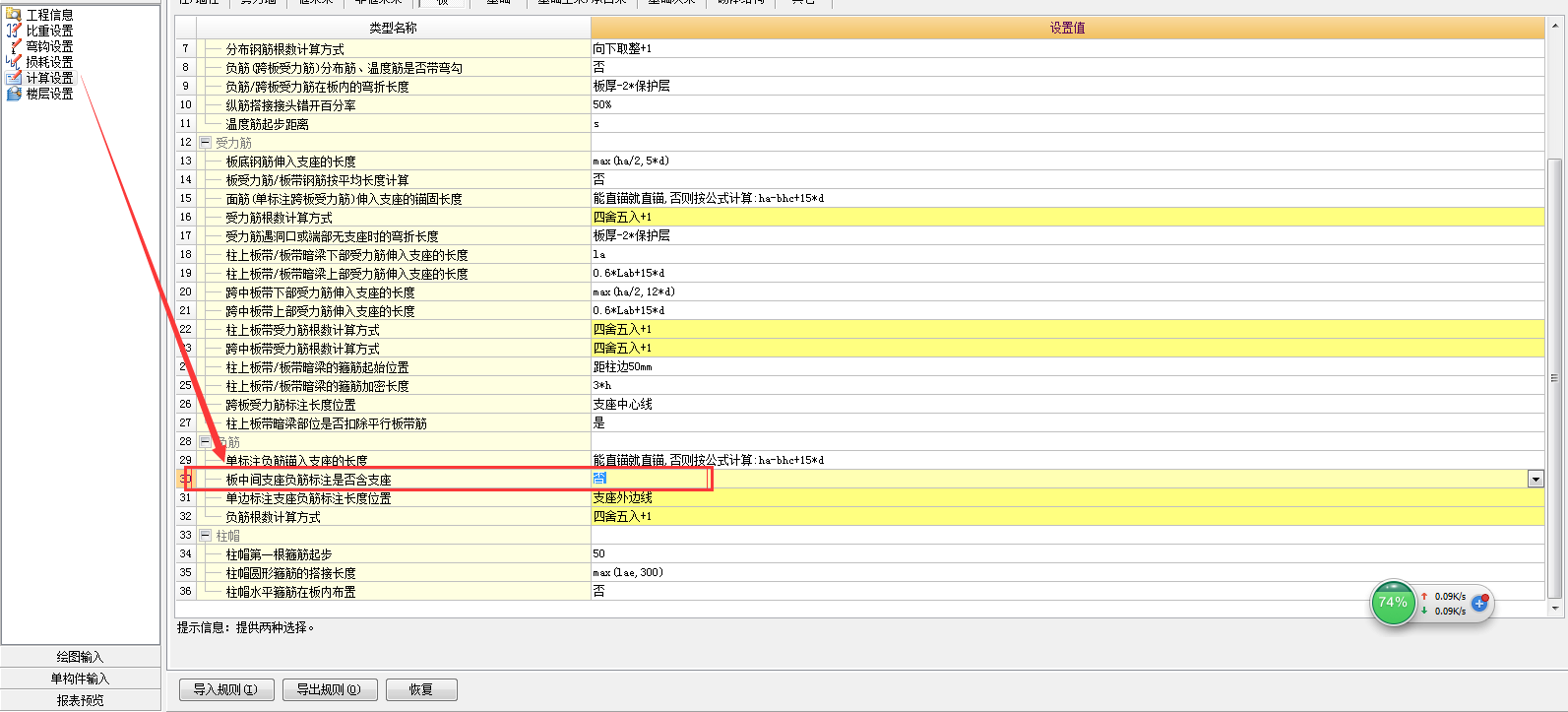The width and height of the screenshot is (1568, 712).
Task: Select row 单边标注支座负筋标注长度位置
Action: pyautogui.click(x=308, y=497)
